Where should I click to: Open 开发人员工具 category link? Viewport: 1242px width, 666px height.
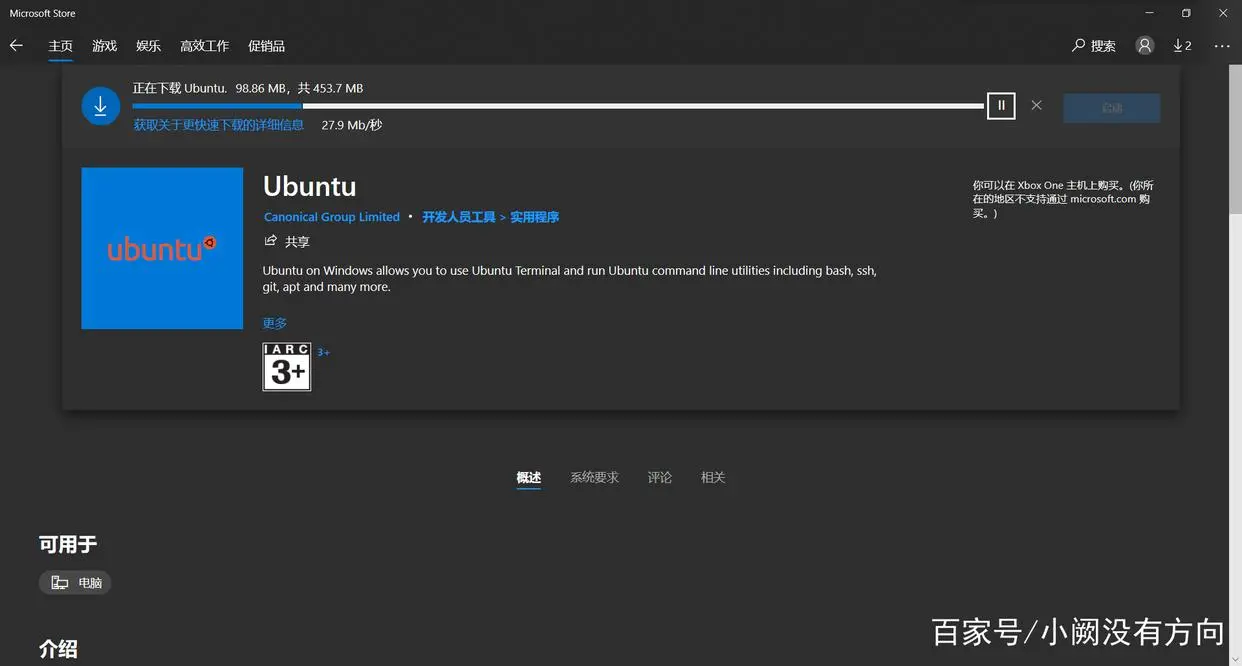pyautogui.click(x=459, y=217)
